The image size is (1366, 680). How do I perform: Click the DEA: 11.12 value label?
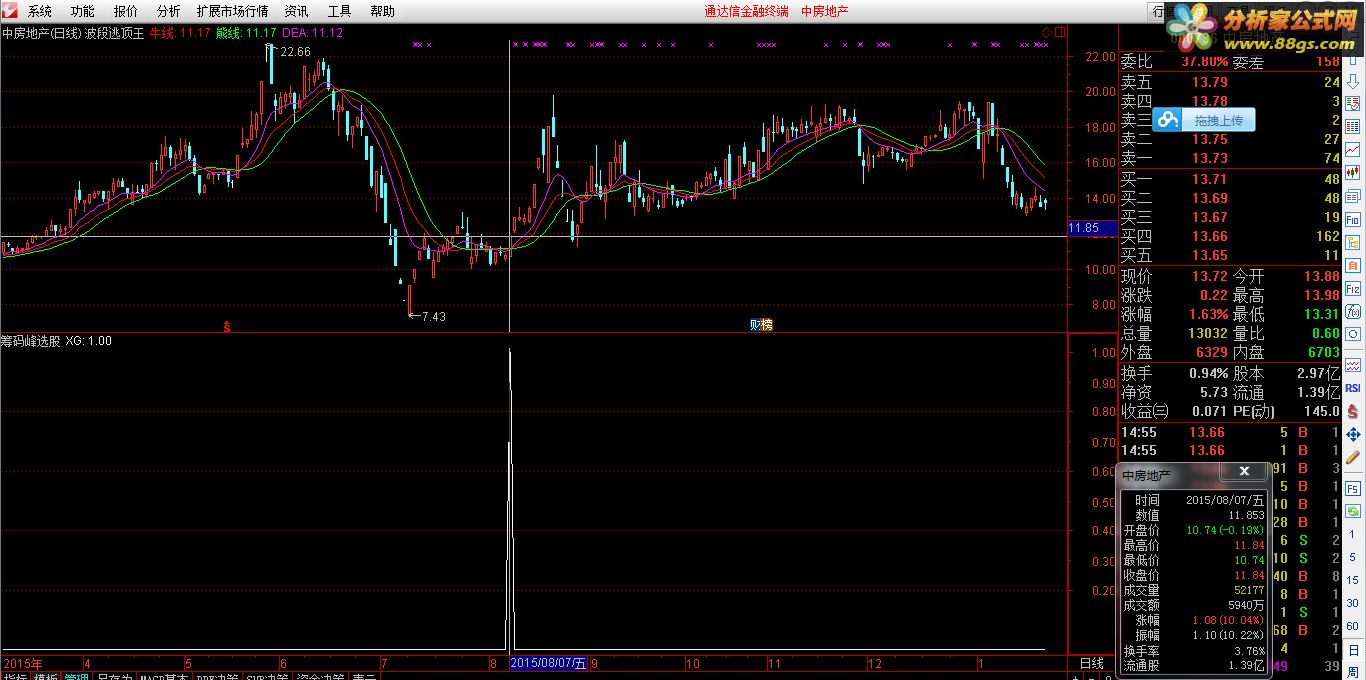point(311,33)
